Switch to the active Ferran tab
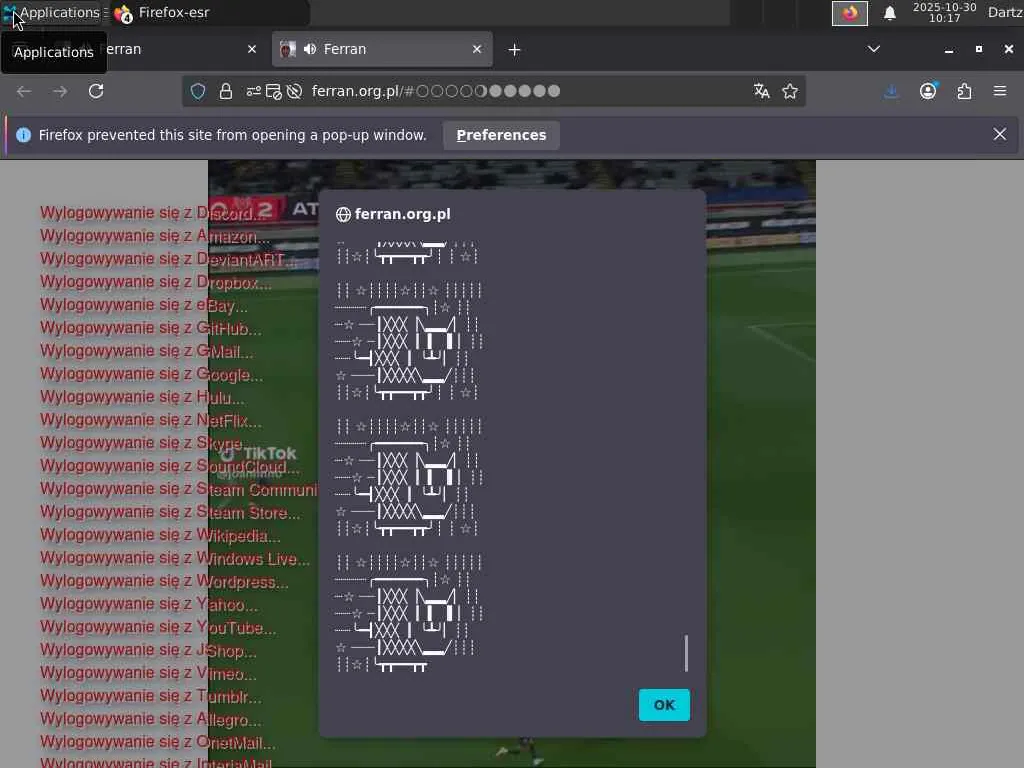The width and height of the screenshot is (1024, 768). tap(382, 50)
